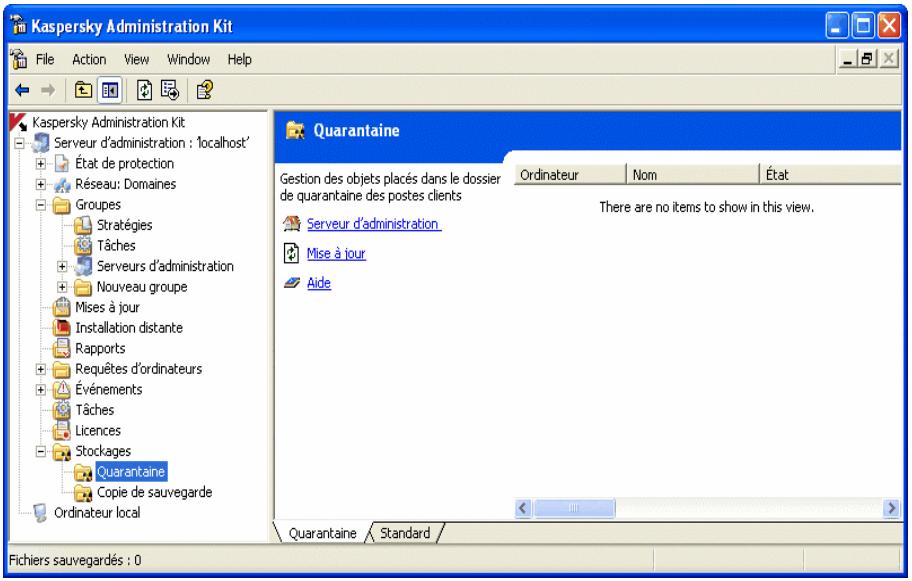Click the Help toolbar icon
This screenshot has width=912, height=581.
click(x=205, y=90)
